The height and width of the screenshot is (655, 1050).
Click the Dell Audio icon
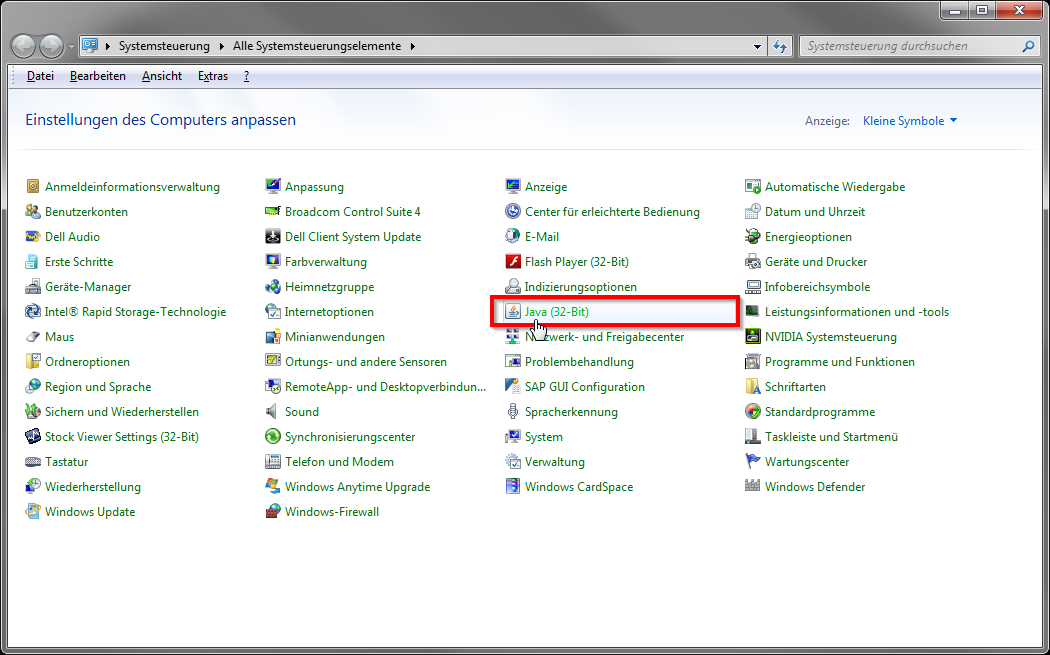33,237
